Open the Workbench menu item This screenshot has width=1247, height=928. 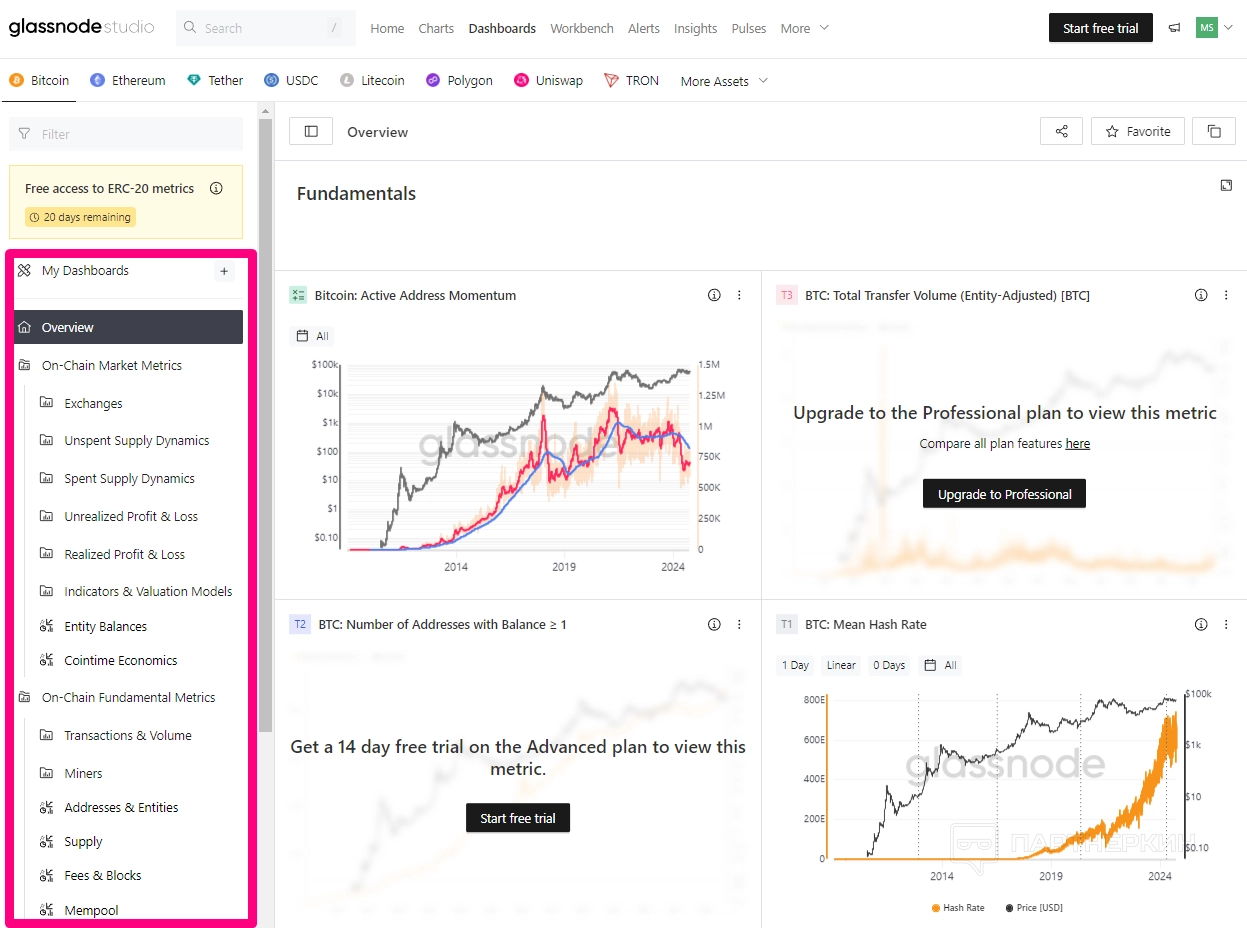coord(581,28)
